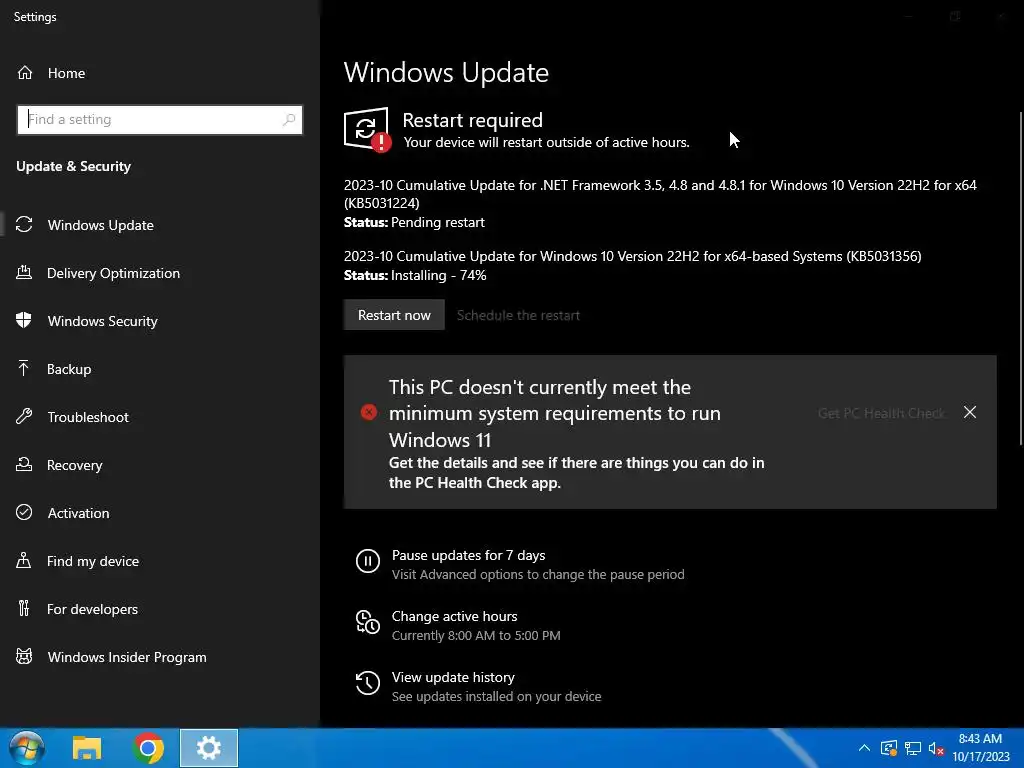Image resolution: width=1024 pixels, height=768 pixels.
Task: Open the Start menu orb
Action: click(27, 748)
